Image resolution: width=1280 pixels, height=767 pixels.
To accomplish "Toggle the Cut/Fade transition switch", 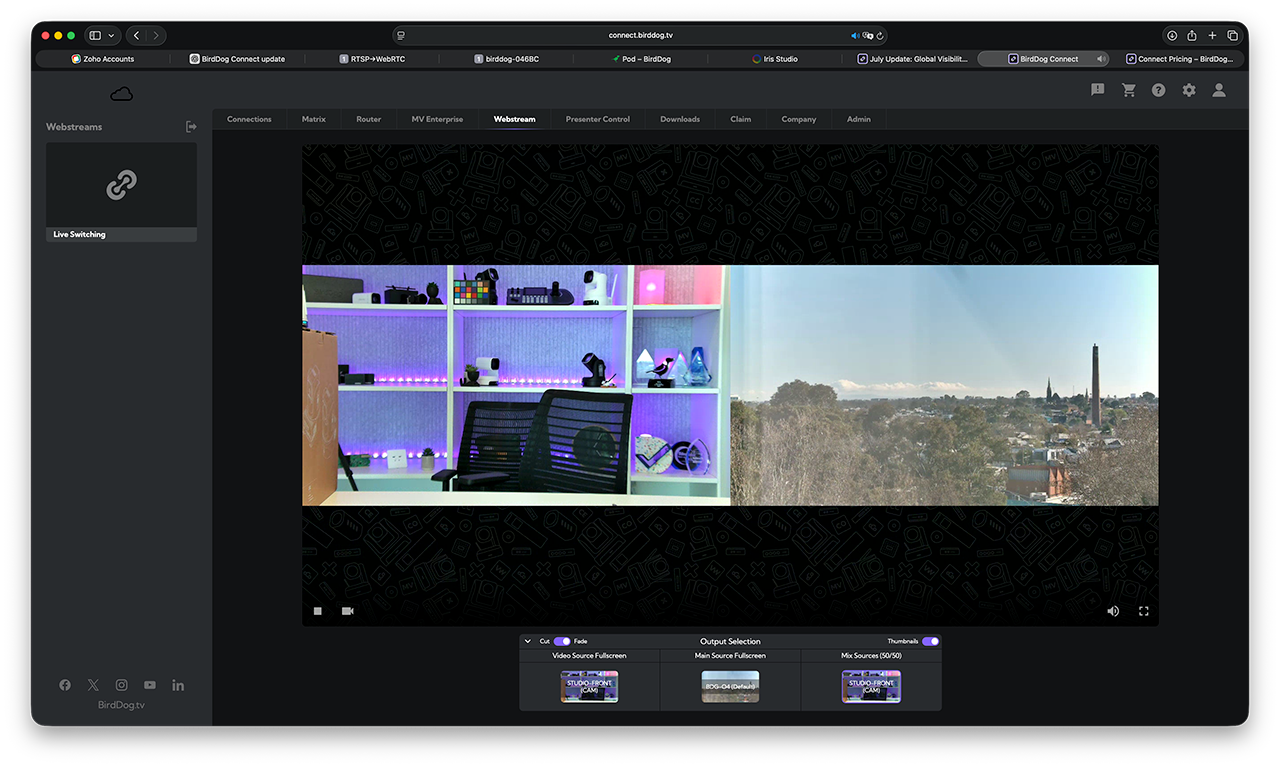I will (562, 641).
